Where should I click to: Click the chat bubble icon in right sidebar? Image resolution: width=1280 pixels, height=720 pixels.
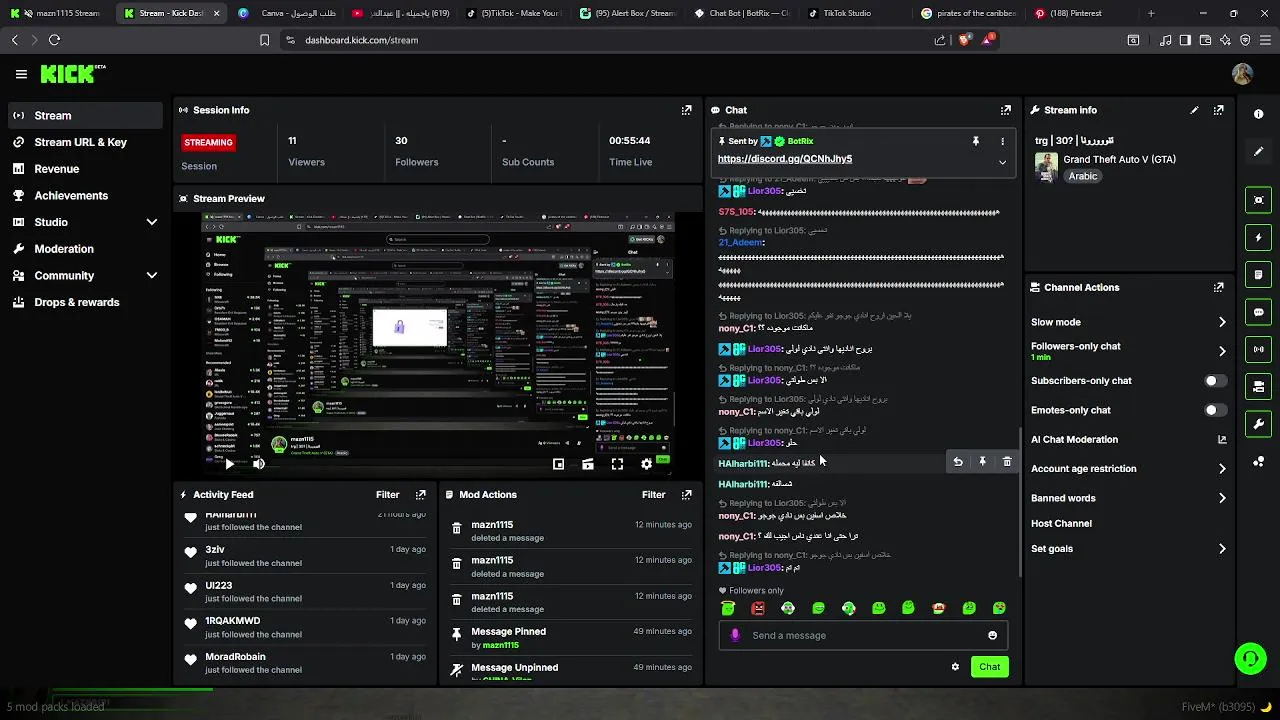coord(1258,312)
